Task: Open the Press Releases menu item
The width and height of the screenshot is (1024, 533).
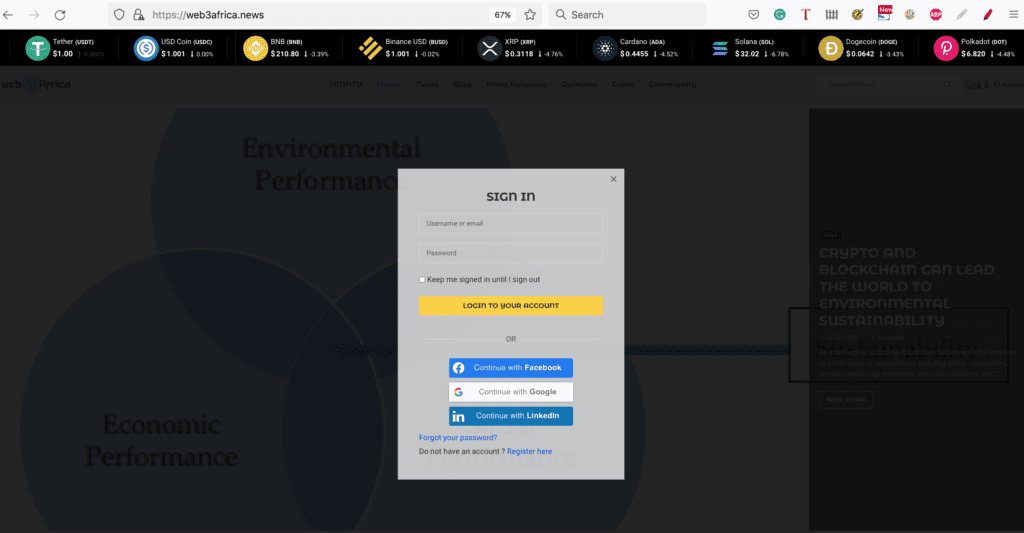Action: [517, 84]
